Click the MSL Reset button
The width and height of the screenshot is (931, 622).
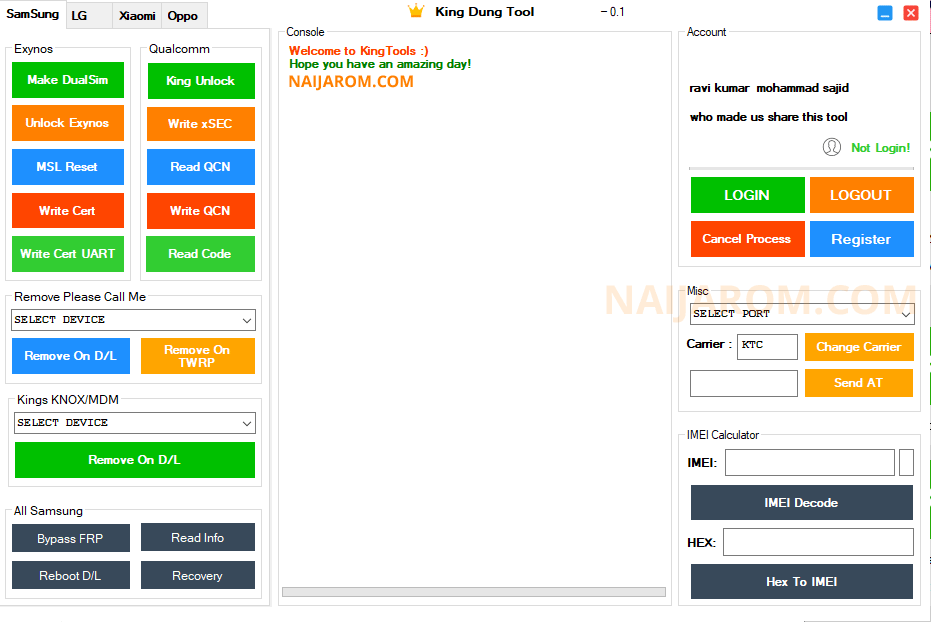tap(68, 167)
